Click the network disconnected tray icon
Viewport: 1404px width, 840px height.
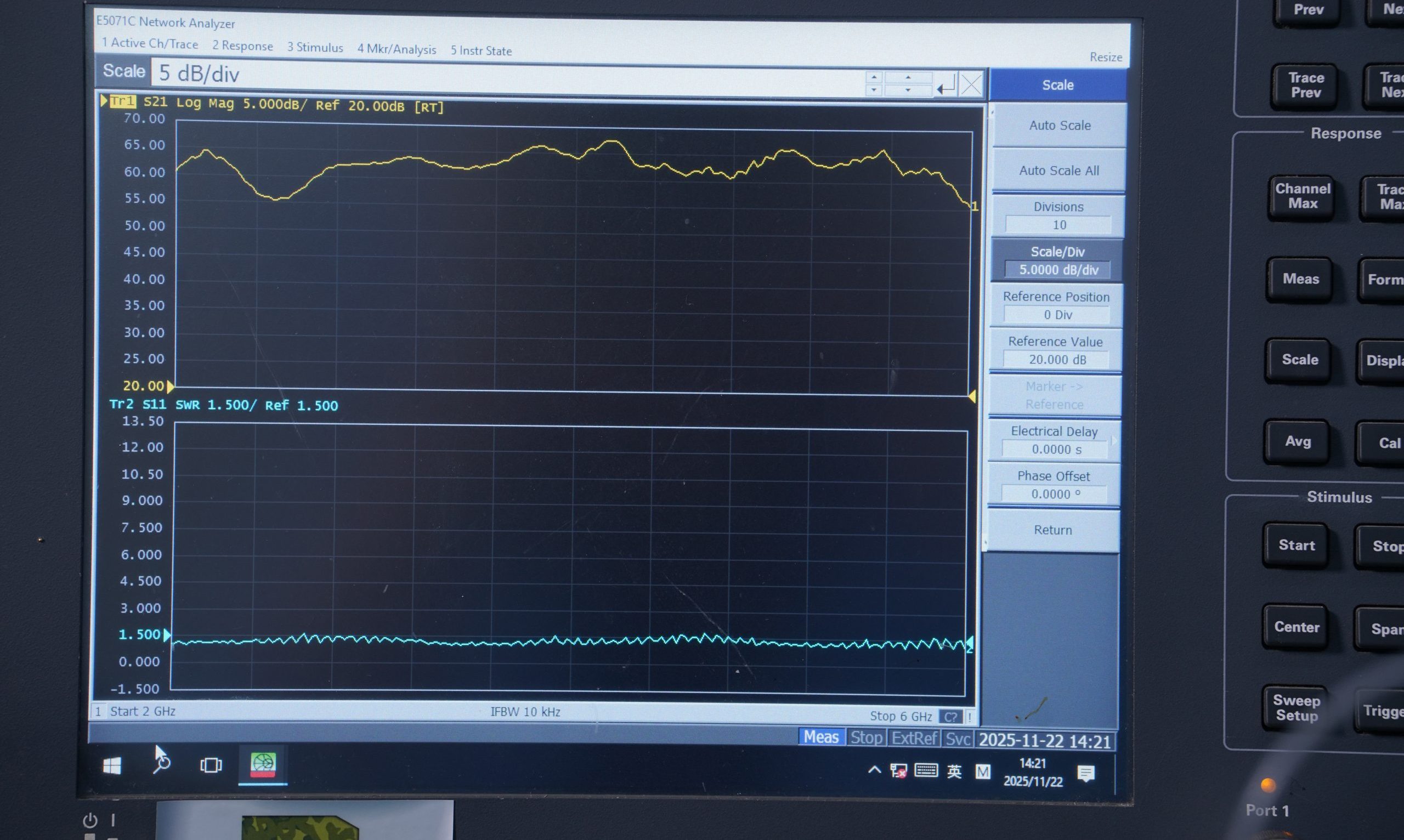(x=898, y=771)
